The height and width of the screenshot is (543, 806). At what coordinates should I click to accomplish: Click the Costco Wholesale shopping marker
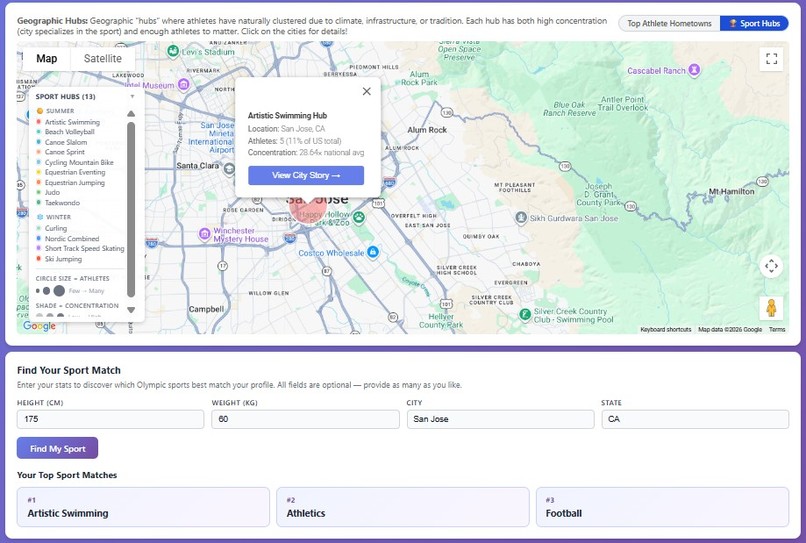coord(373,252)
